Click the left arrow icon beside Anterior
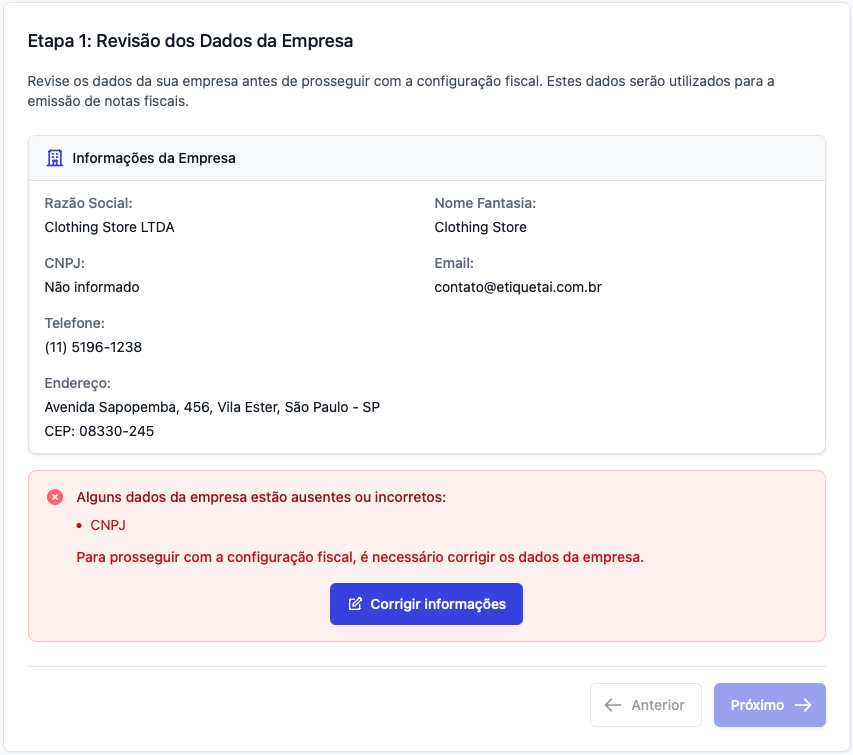The width and height of the screenshot is (853, 755). [613, 705]
